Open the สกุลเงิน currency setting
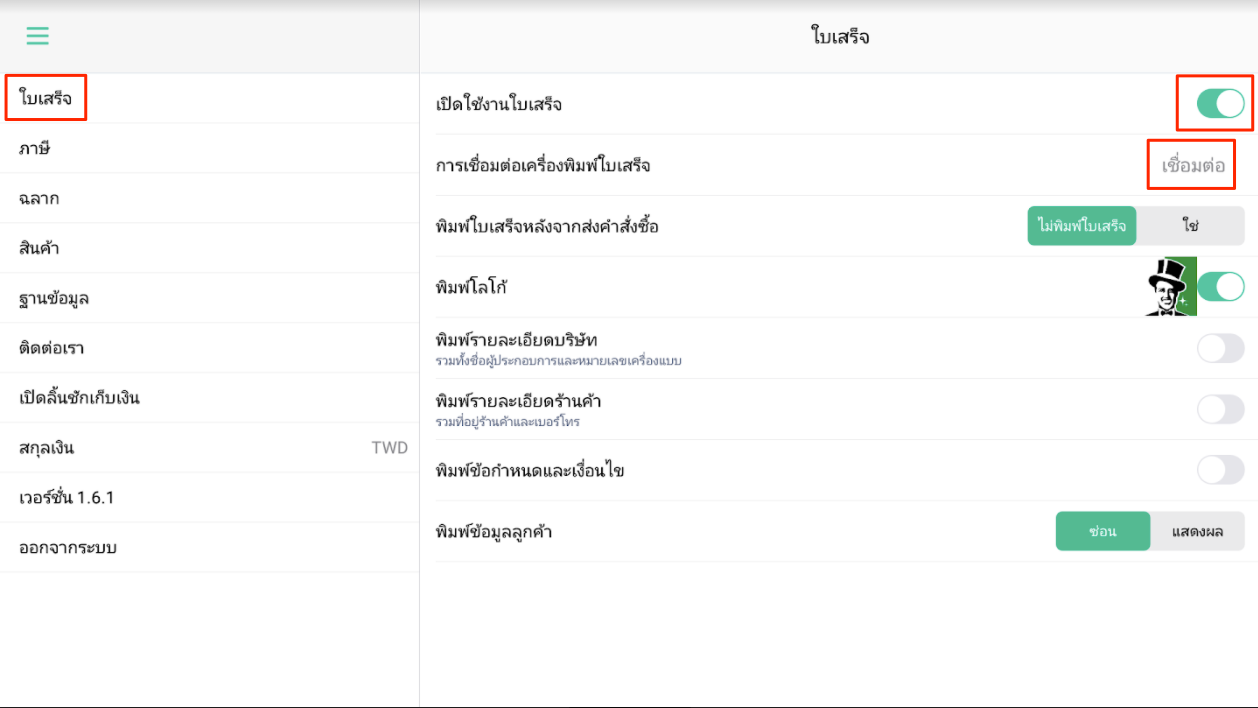This screenshot has width=1258, height=708. (209, 448)
